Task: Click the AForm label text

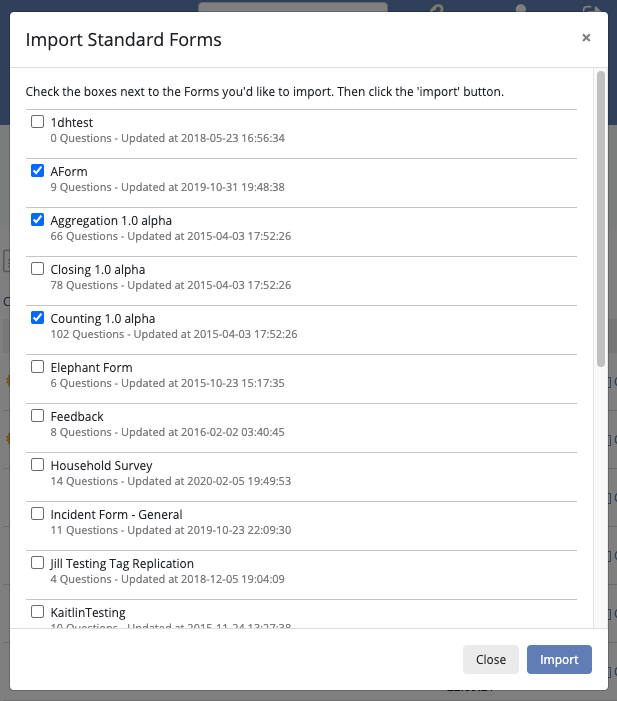Action: point(69,172)
